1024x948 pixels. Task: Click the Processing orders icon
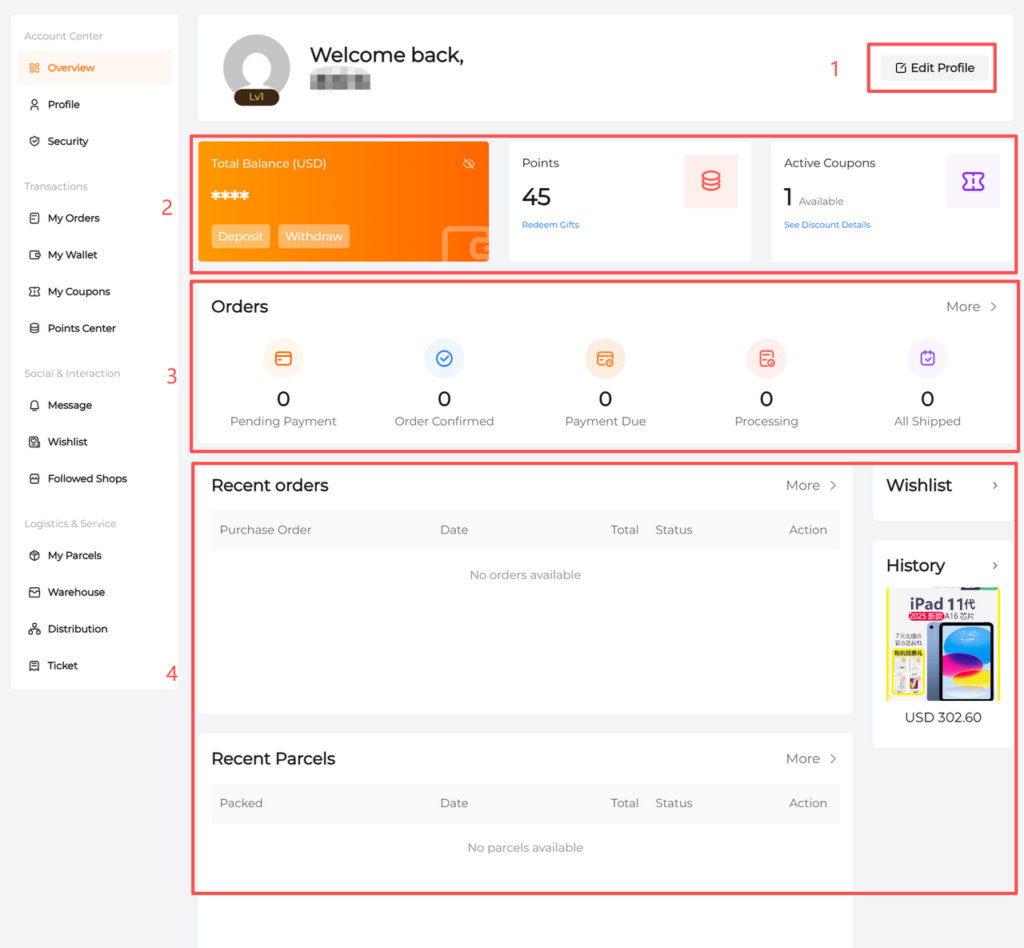coord(766,358)
